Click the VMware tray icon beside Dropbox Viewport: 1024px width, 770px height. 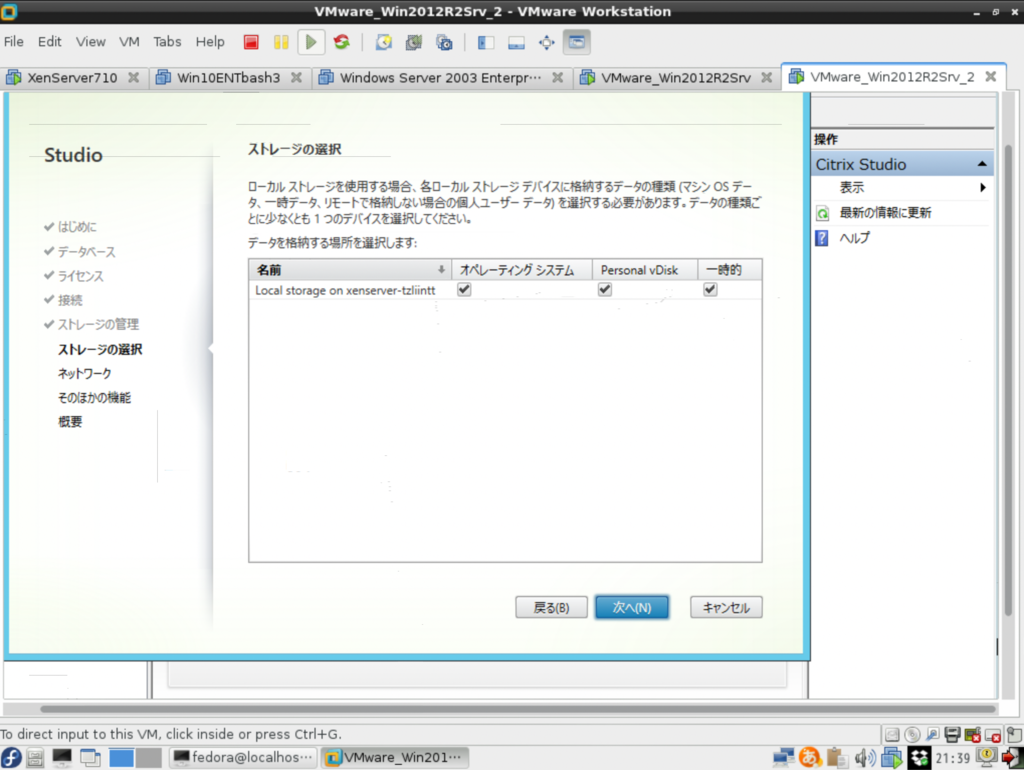(891, 758)
